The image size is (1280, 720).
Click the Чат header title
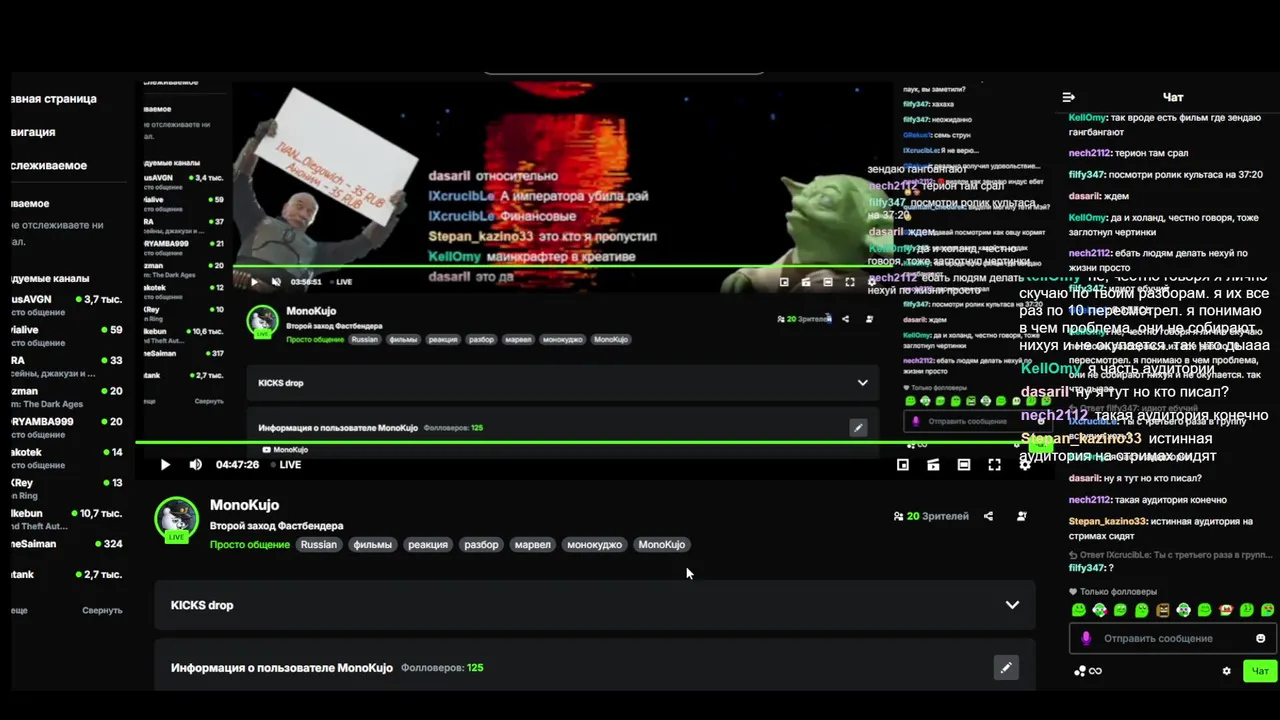coord(1173,97)
